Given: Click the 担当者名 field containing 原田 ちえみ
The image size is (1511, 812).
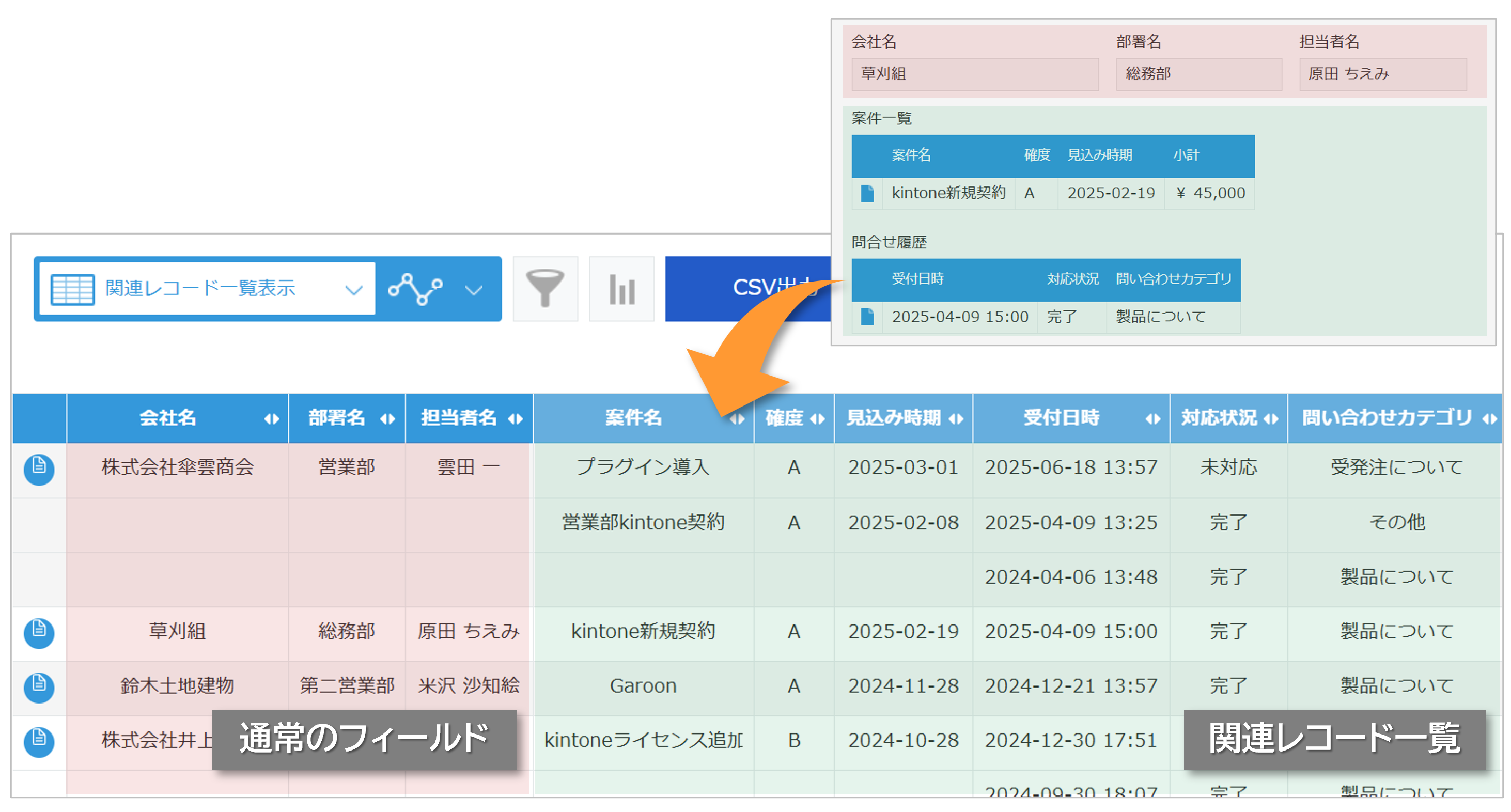Looking at the screenshot, I should point(1382,74).
